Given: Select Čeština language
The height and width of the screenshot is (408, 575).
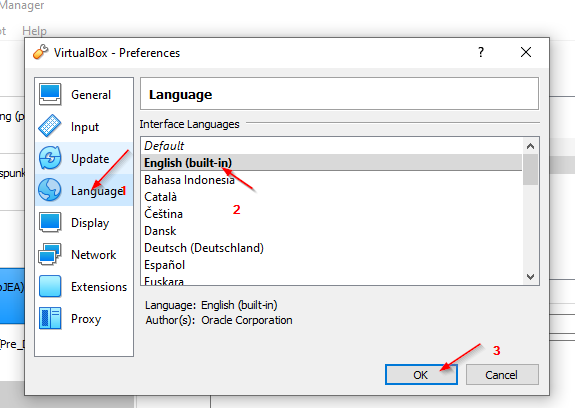Looking at the screenshot, I should 332,214.
